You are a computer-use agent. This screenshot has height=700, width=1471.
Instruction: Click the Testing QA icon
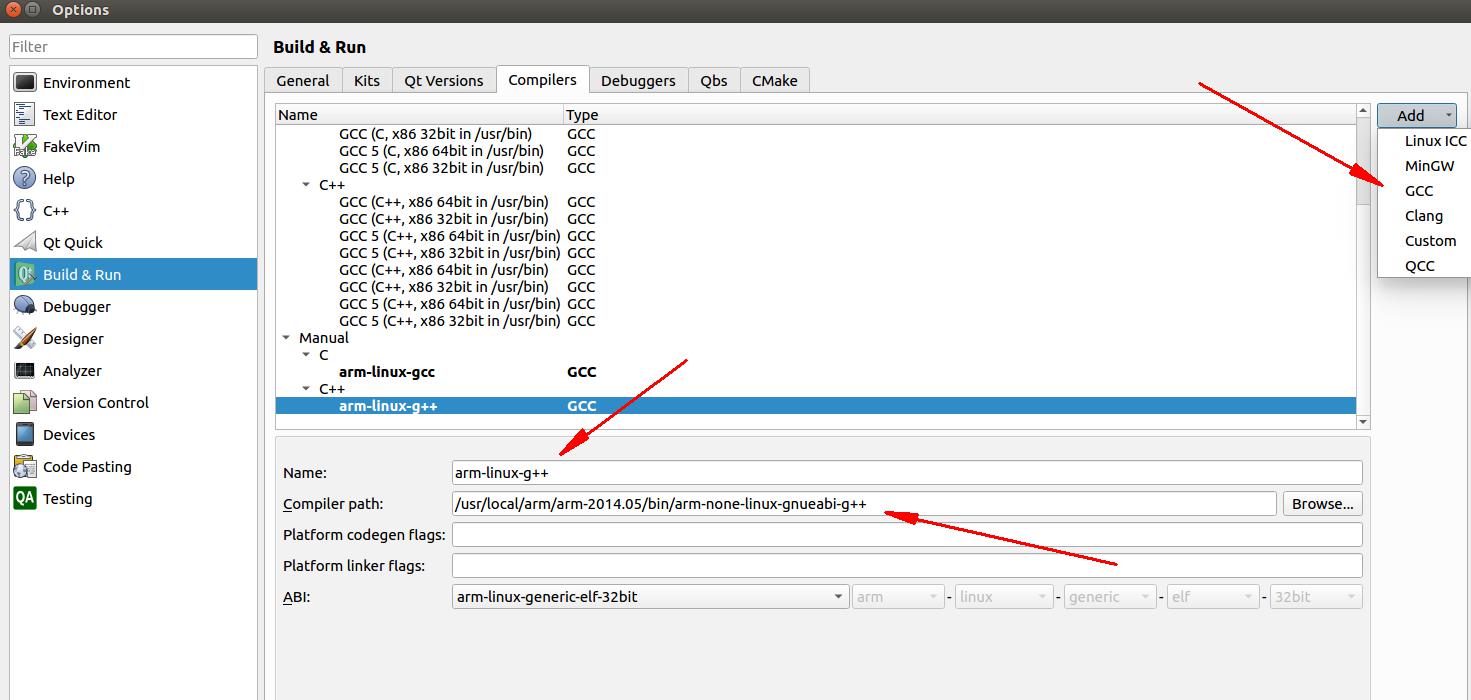[25, 499]
